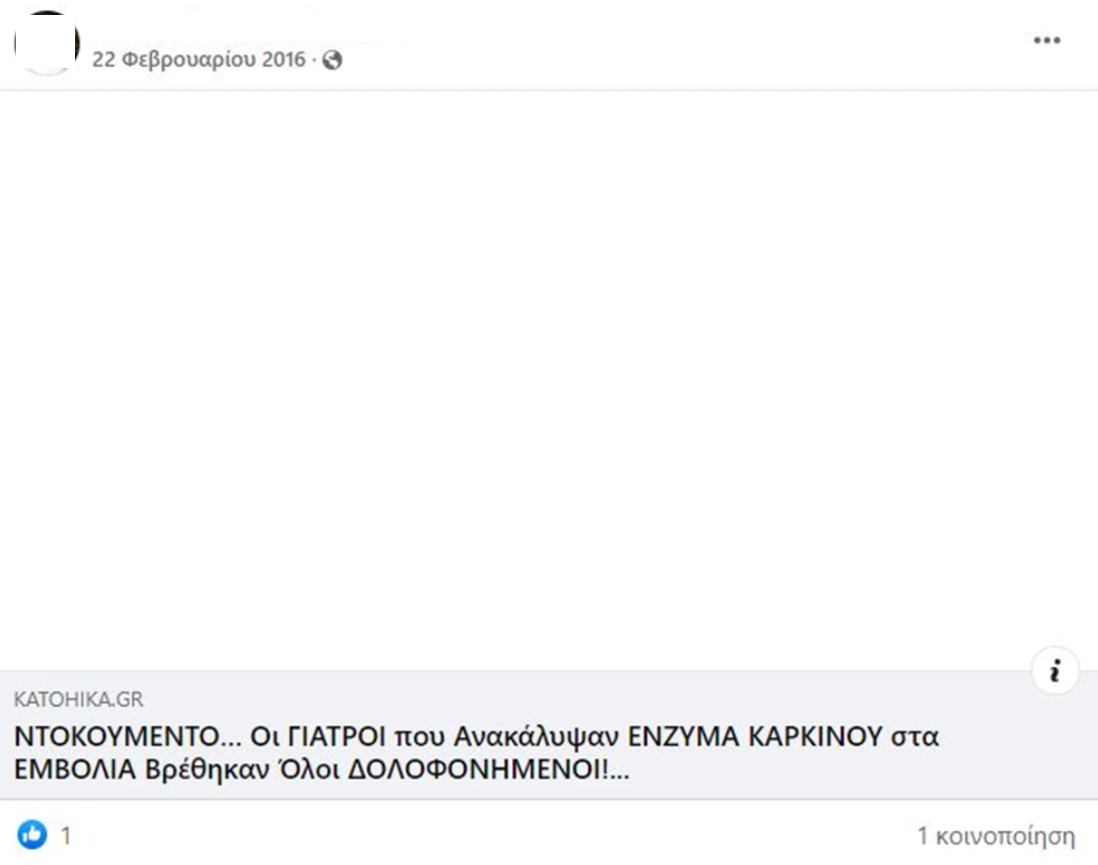Click the info 'i' icon on link preview
Viewport: 1098px width, 865px height.
click(1054, 672)
